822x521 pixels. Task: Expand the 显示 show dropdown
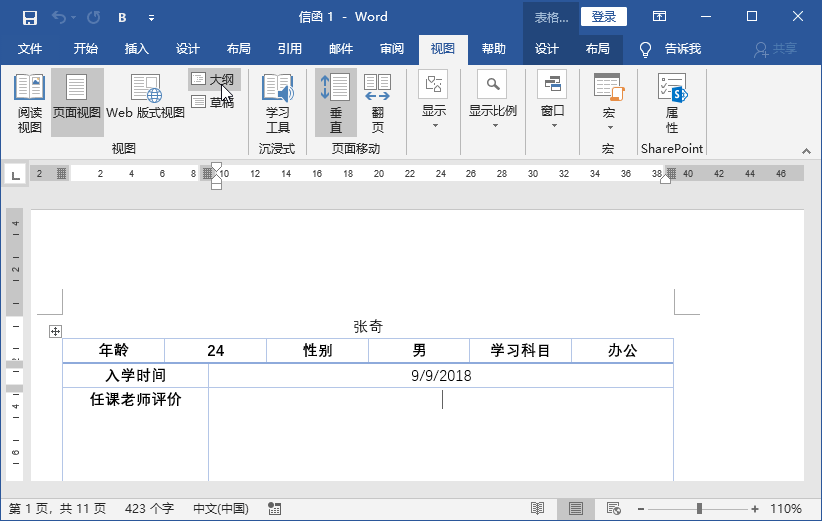434,100
